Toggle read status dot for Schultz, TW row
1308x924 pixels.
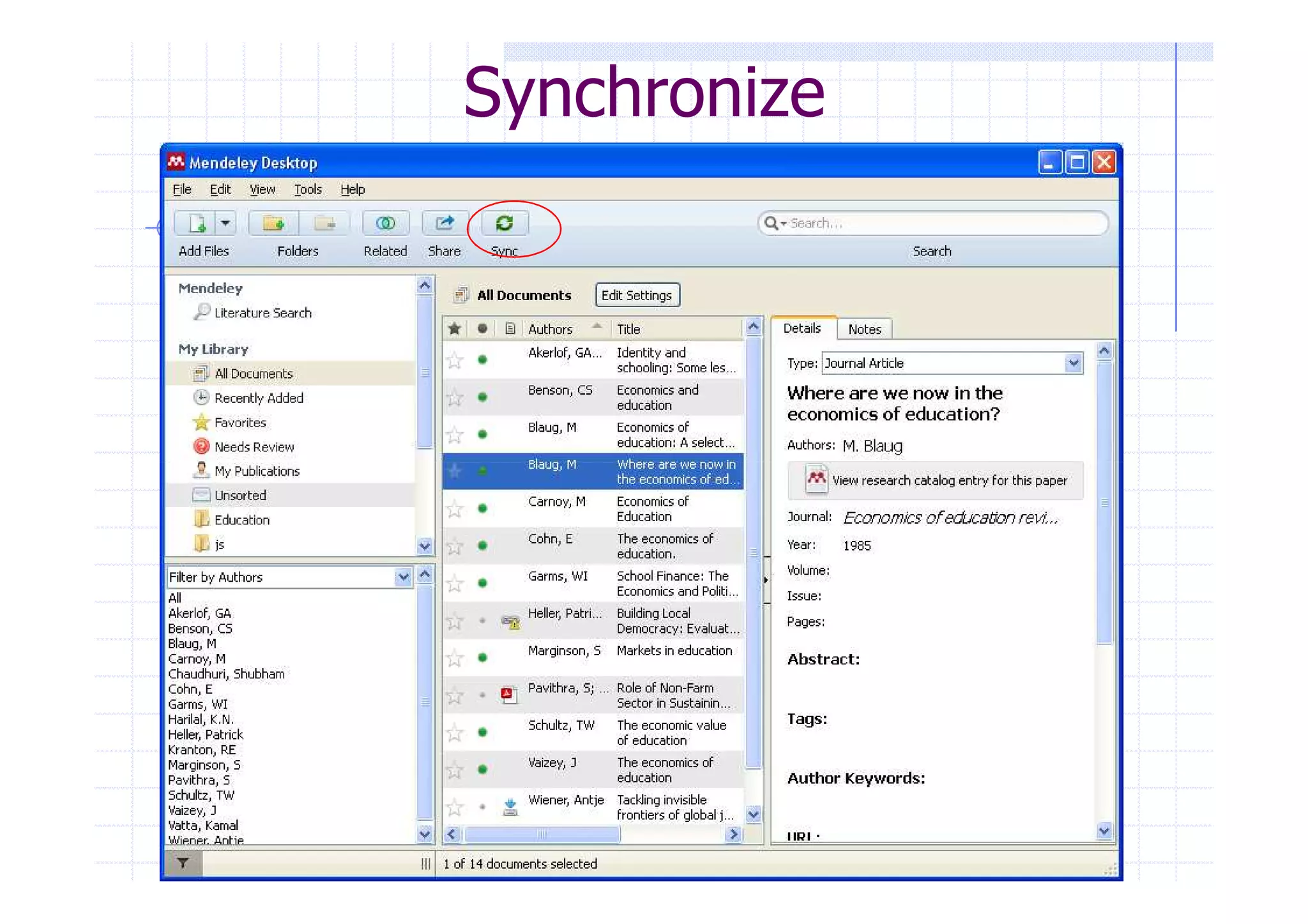[483, 732]
